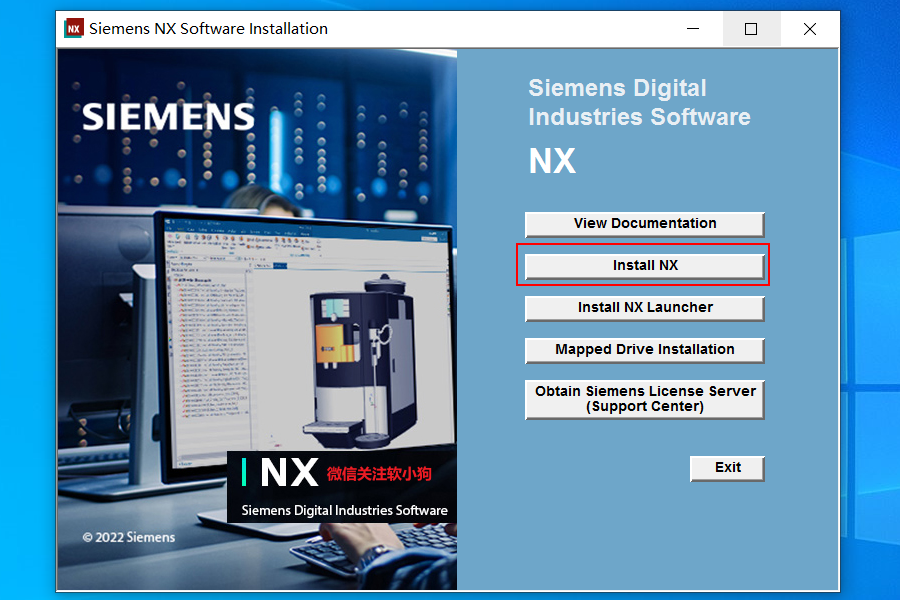This screenshot has width=900, height=600.
Task: Maximize the installer window
Action: [x=751, y=29]
